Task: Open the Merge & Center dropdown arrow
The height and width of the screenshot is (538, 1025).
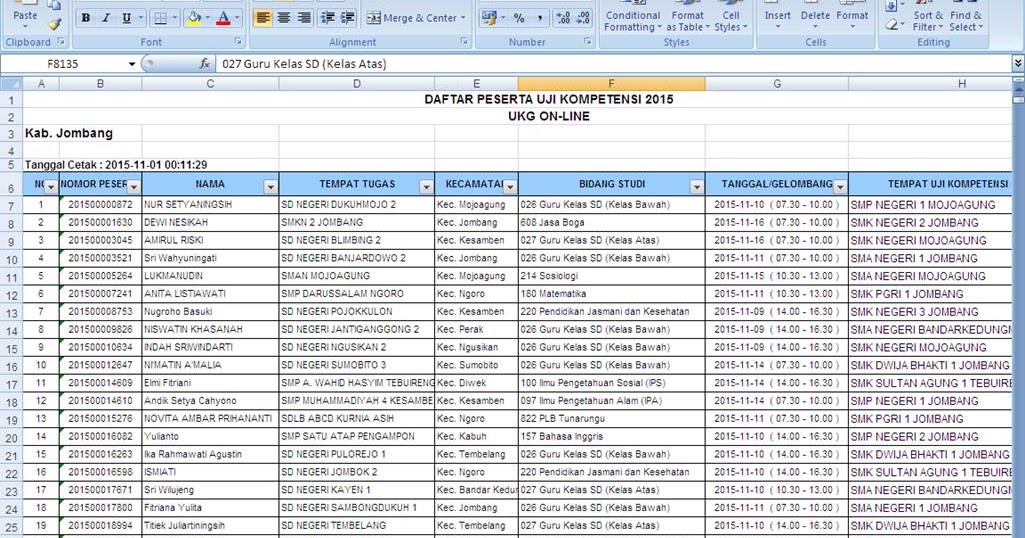Action: point(463,18)
